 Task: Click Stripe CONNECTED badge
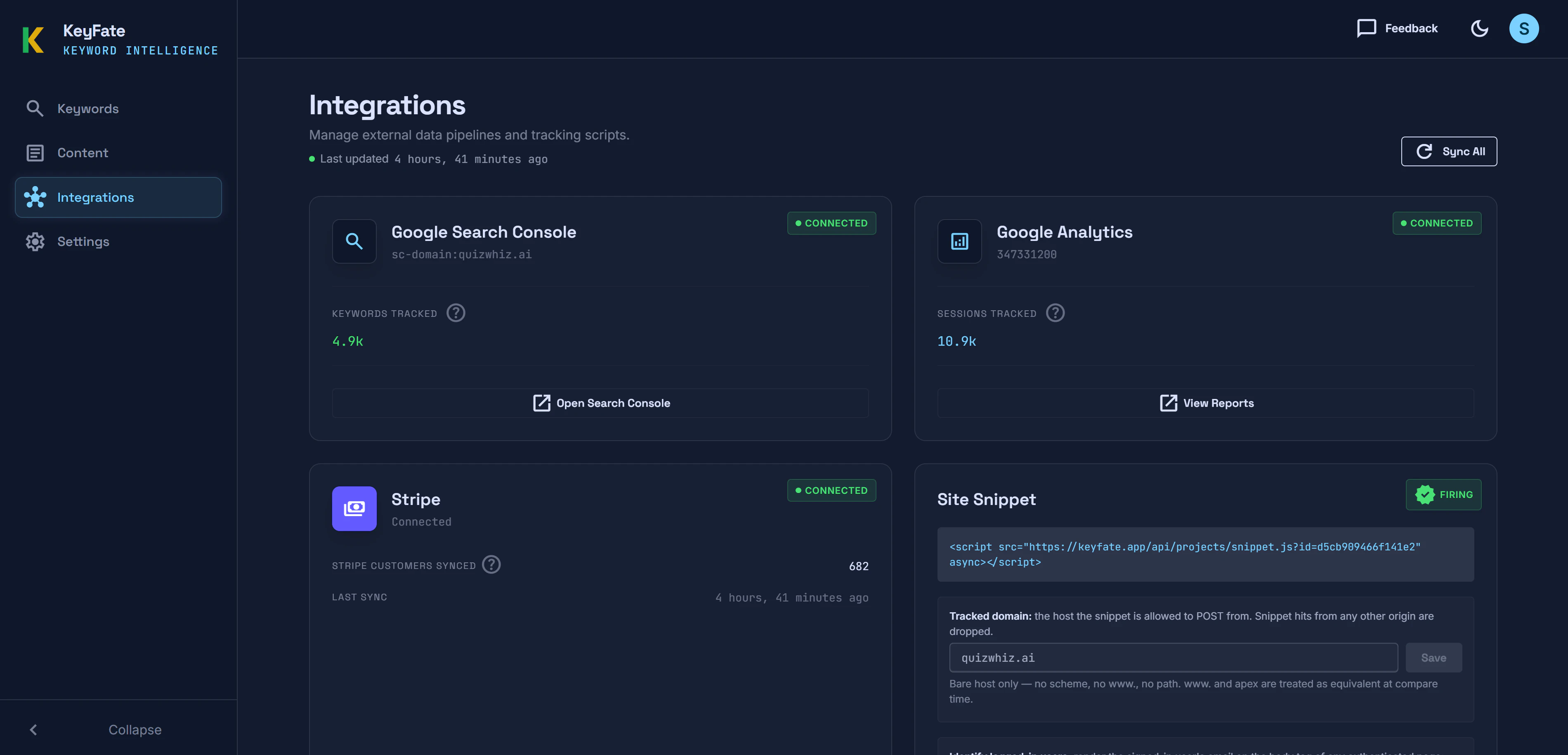tap(831, 491)
